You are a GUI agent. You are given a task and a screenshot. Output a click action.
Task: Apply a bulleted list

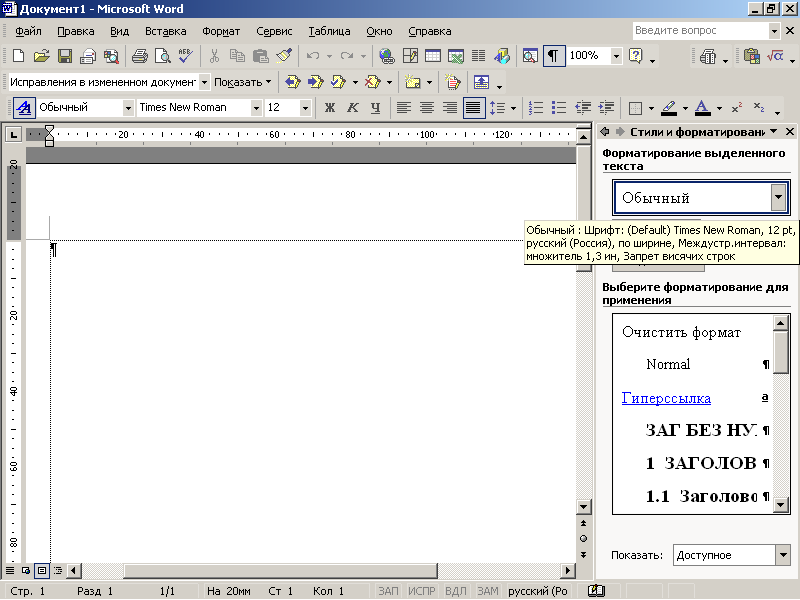click(559, 108)
